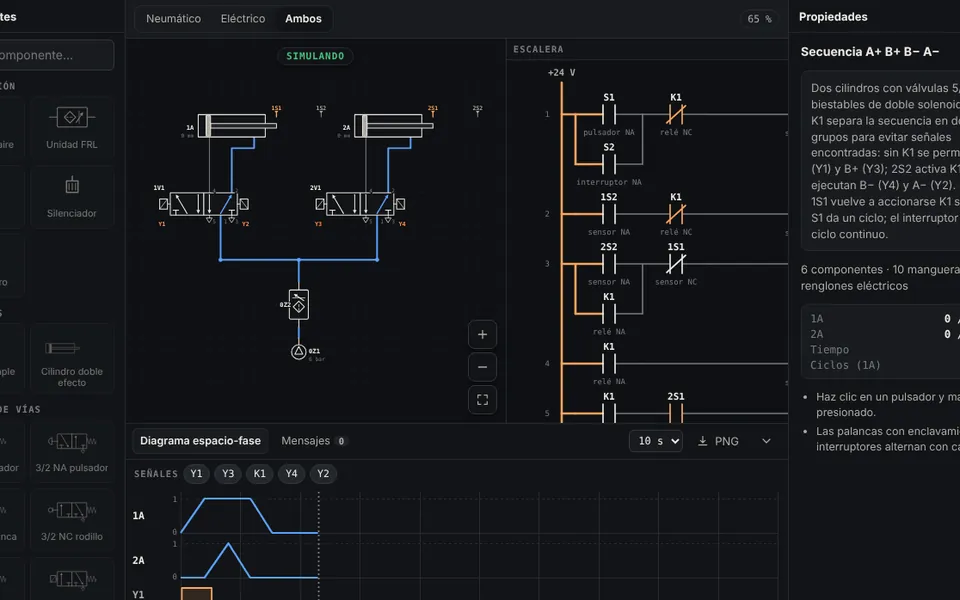This screenshot has width=960, height=600.
Task: Open the Mensajes tab
Action: coord(314,441)
